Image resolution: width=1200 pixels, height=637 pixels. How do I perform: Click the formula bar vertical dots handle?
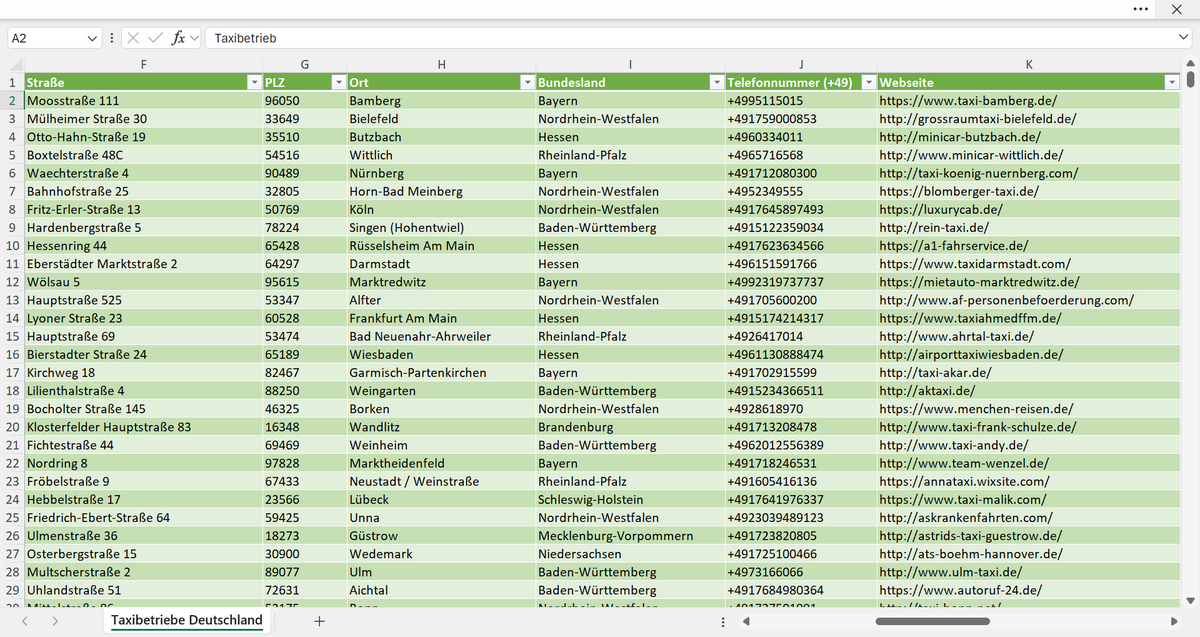[x=111, y=38]
